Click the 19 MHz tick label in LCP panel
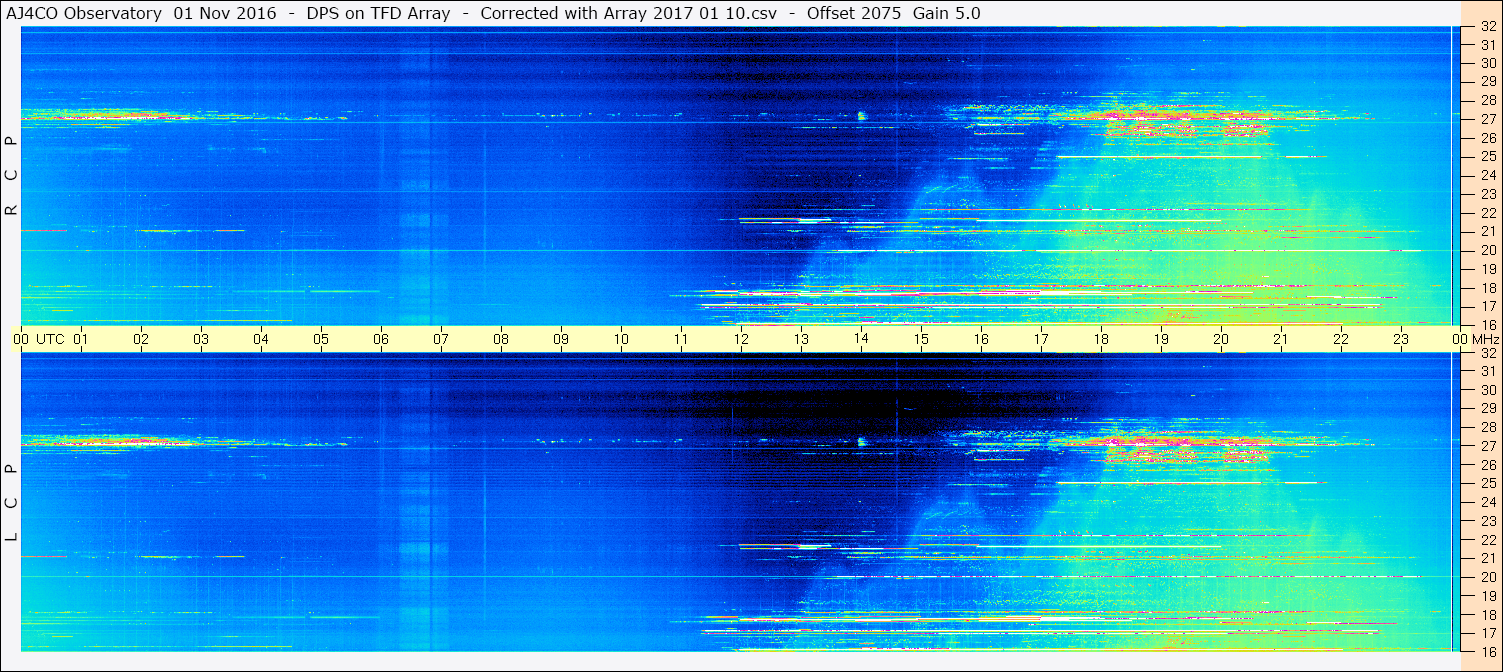Screen dimensions: 1503x672 point(1488,596)
